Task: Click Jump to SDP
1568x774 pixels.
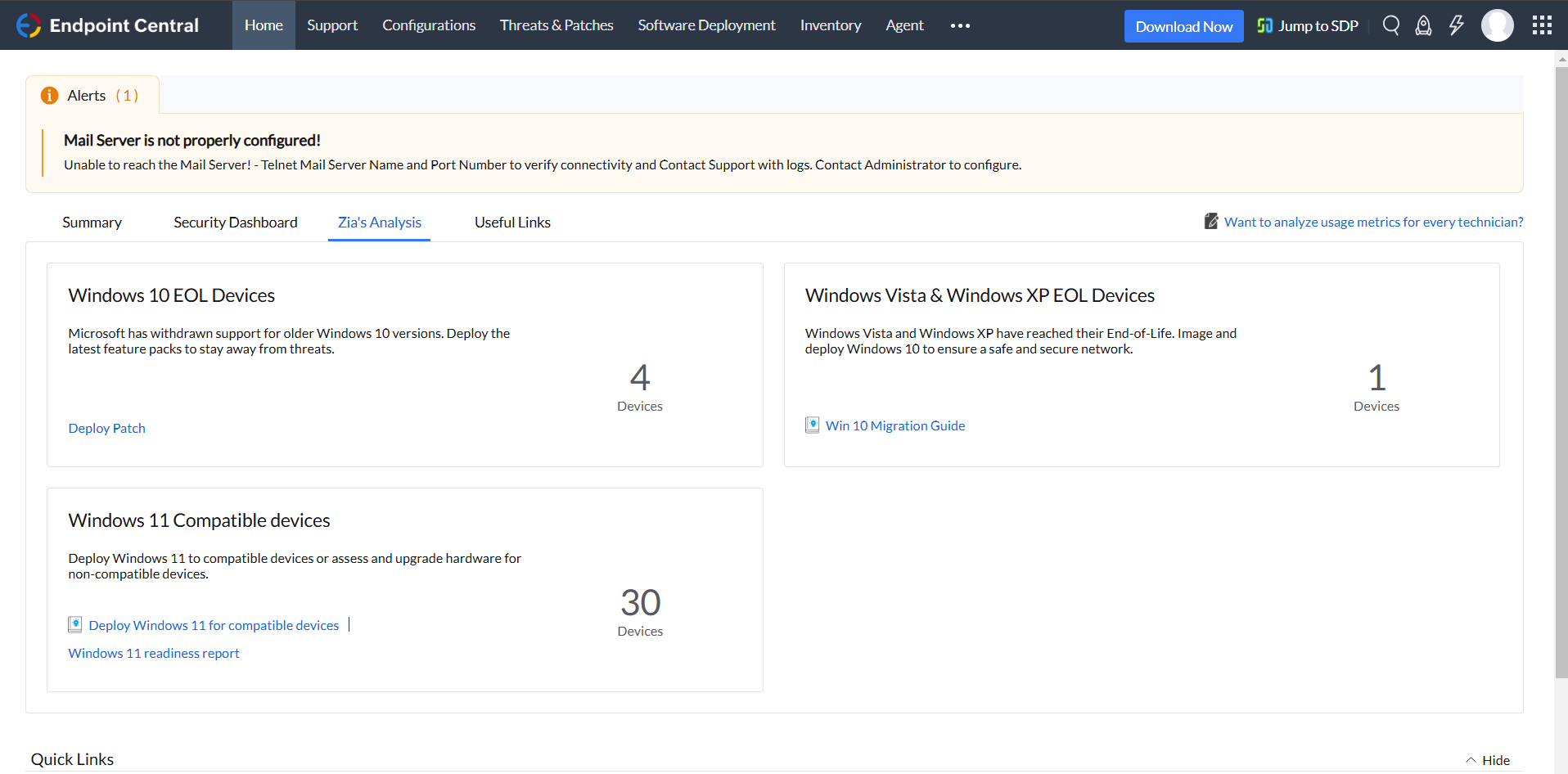Action: [1308, 26]
